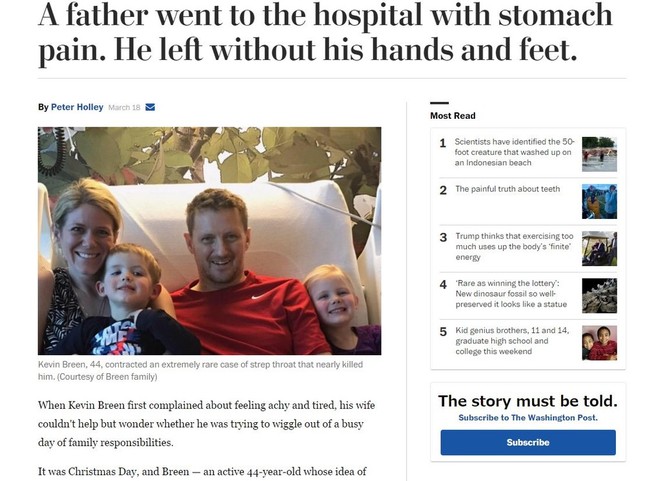645x481 pixels.
Task: Click the email envelope icon beside the byline
Action: click(150, 107)
